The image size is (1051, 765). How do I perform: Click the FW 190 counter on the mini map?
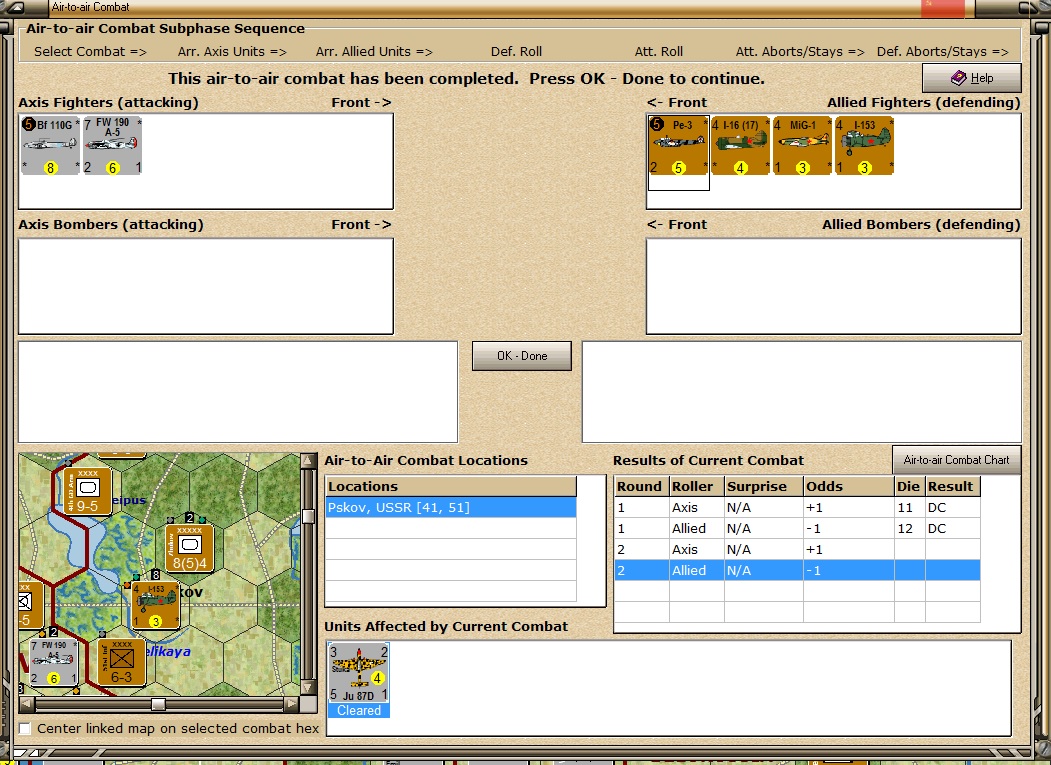tap(54, 662)
